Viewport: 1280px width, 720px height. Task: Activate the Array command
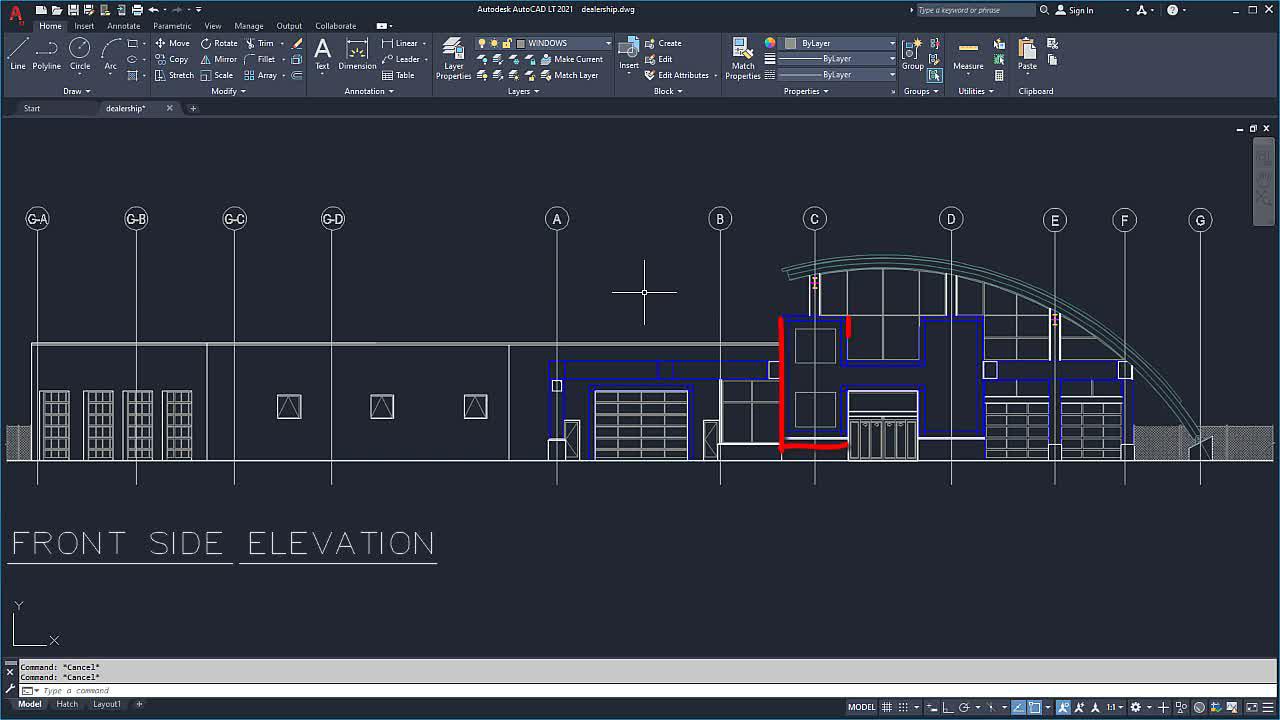[x=261, y=75]
